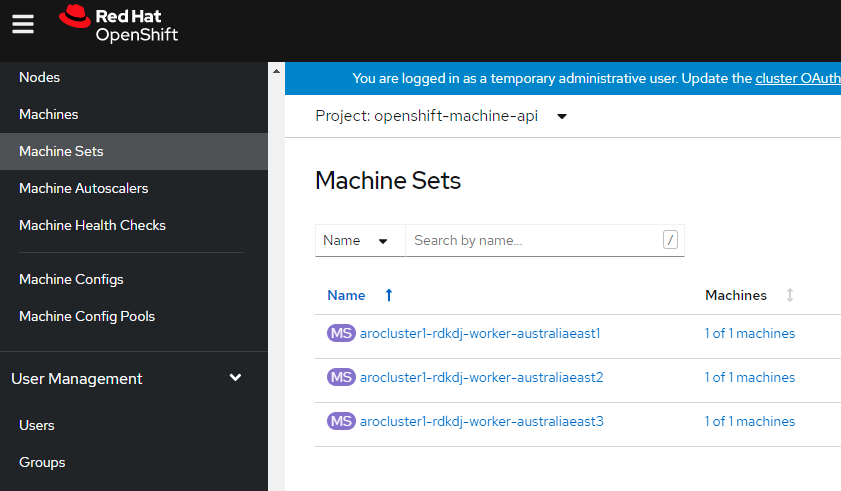Click the Red Hat OpenShift logo
This screenshot has width=841, height=491.
pos(118,25)
